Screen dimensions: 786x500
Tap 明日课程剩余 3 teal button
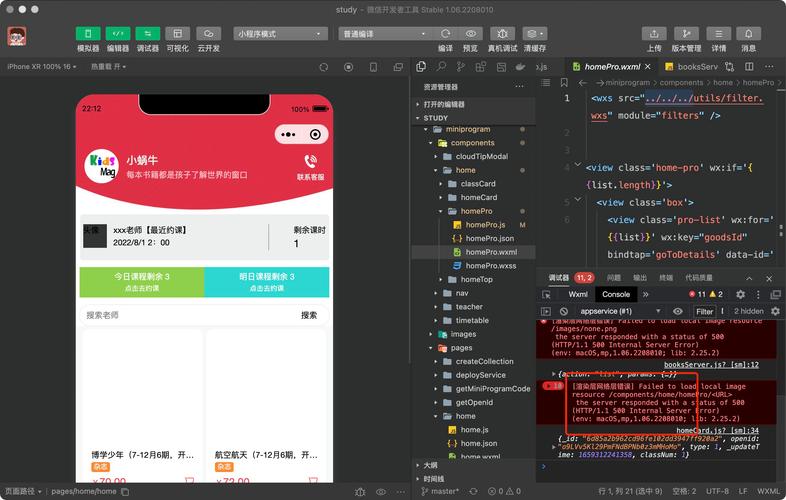pyautogui.click(x=267, y=282)
